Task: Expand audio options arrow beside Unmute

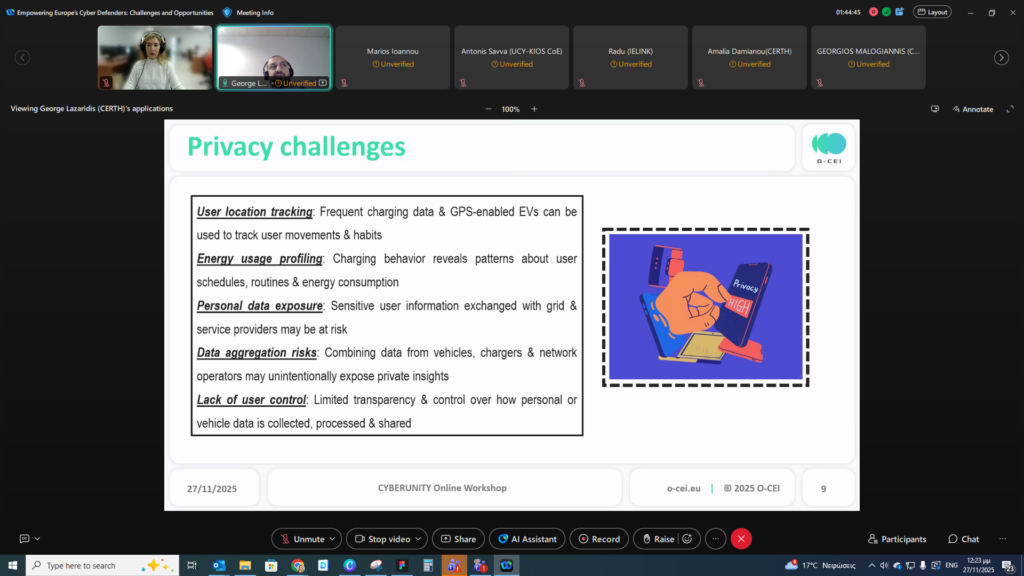Action: pyautogui.click(x=333, y=539)
